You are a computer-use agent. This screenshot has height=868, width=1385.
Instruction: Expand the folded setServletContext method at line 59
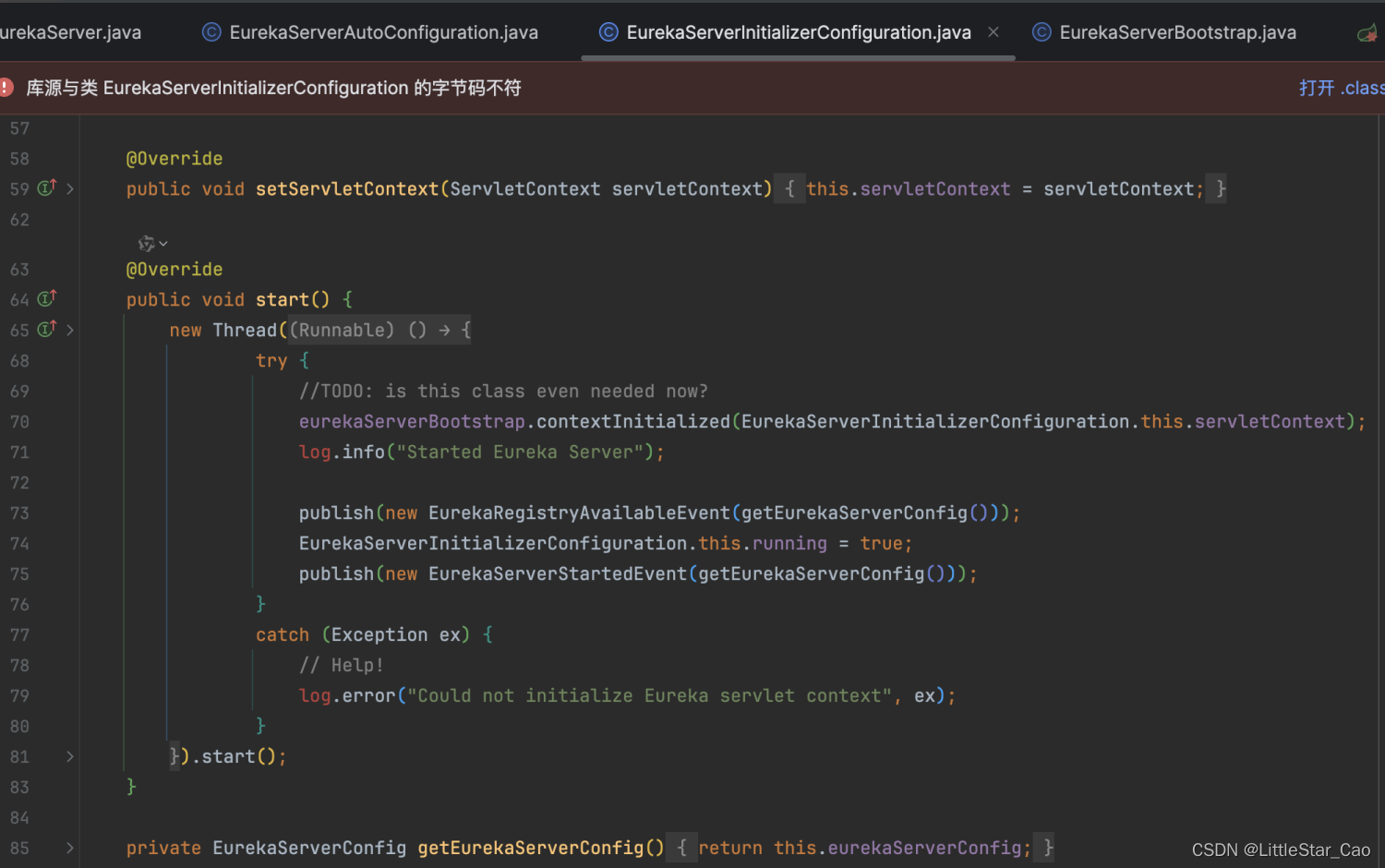(70, 189)
